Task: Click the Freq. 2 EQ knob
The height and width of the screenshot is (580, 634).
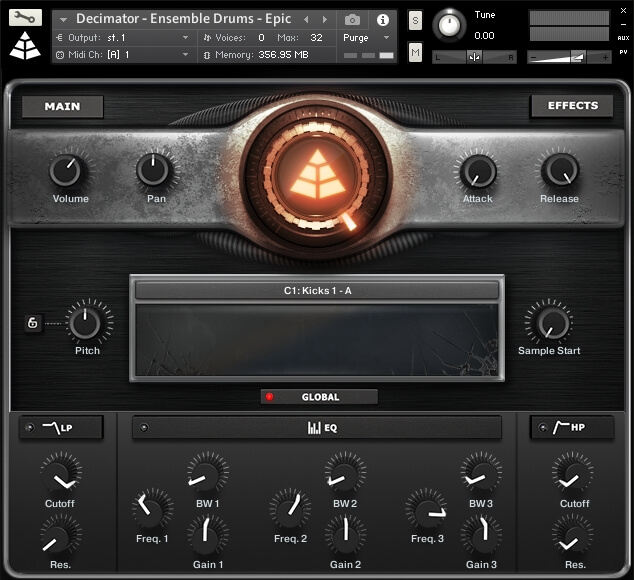Action: (289, 509)
